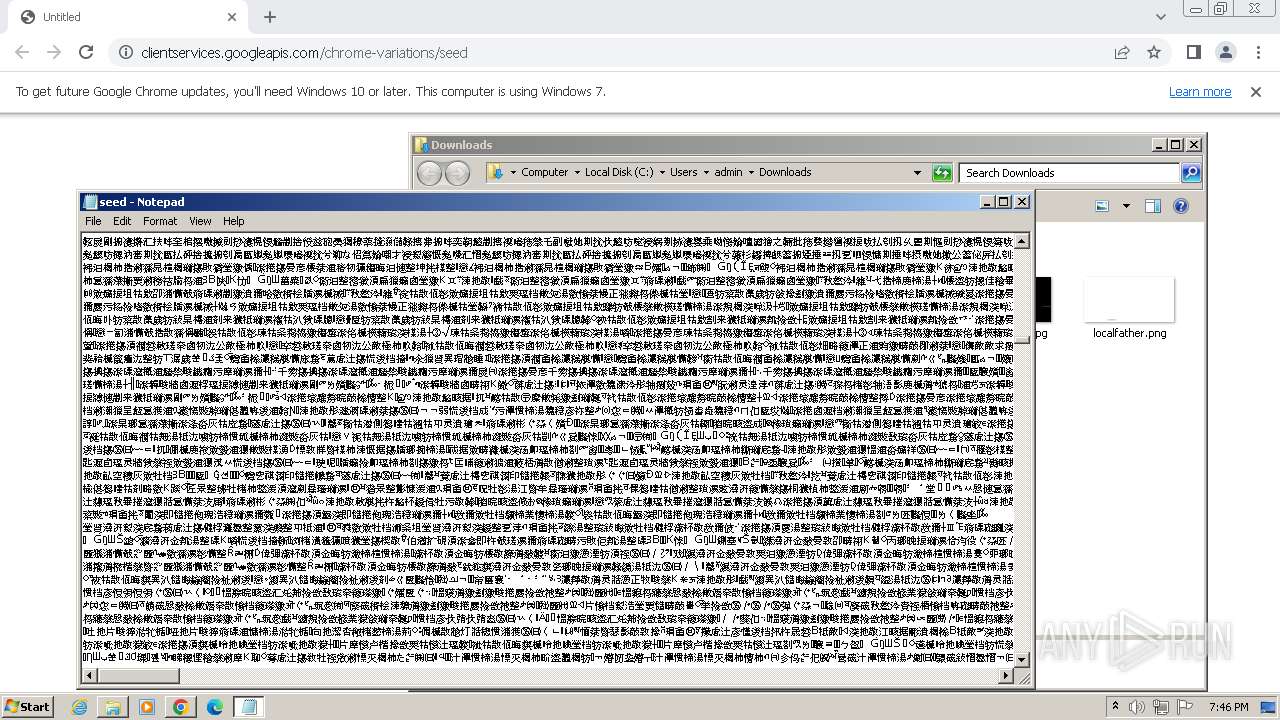Open the Chrome profile avatar
The width and height of the screenshot is (1280, 720).
click(x=1226, y=52)
